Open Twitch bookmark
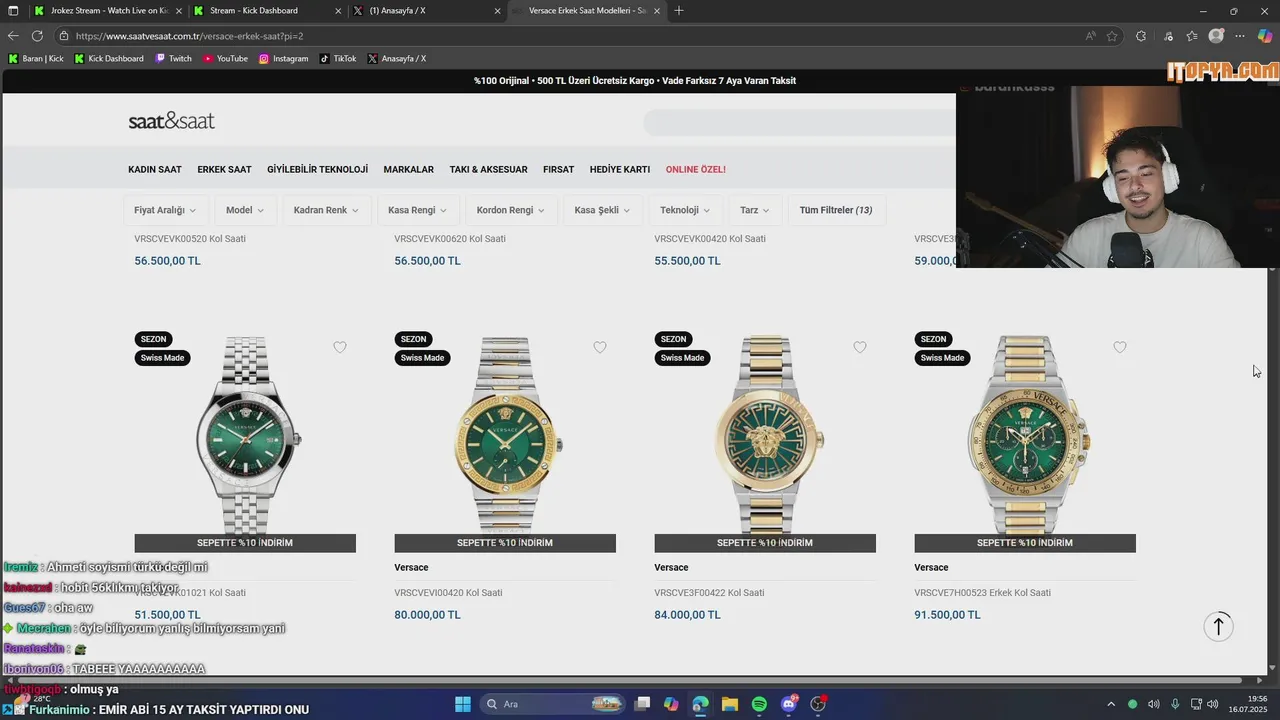The height and width of the screenshot is (720, 1280). (x=173, y=58)
